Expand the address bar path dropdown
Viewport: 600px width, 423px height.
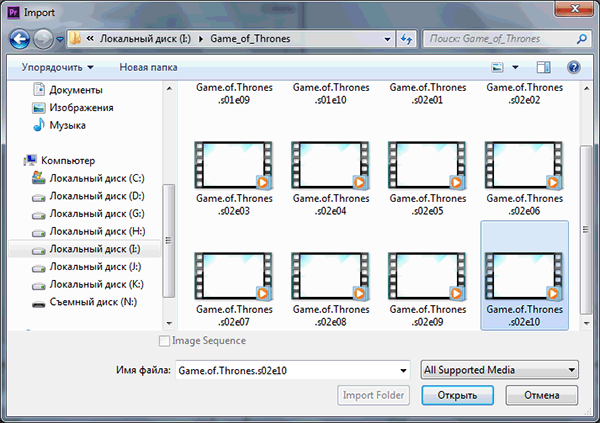tap(387, 39)
